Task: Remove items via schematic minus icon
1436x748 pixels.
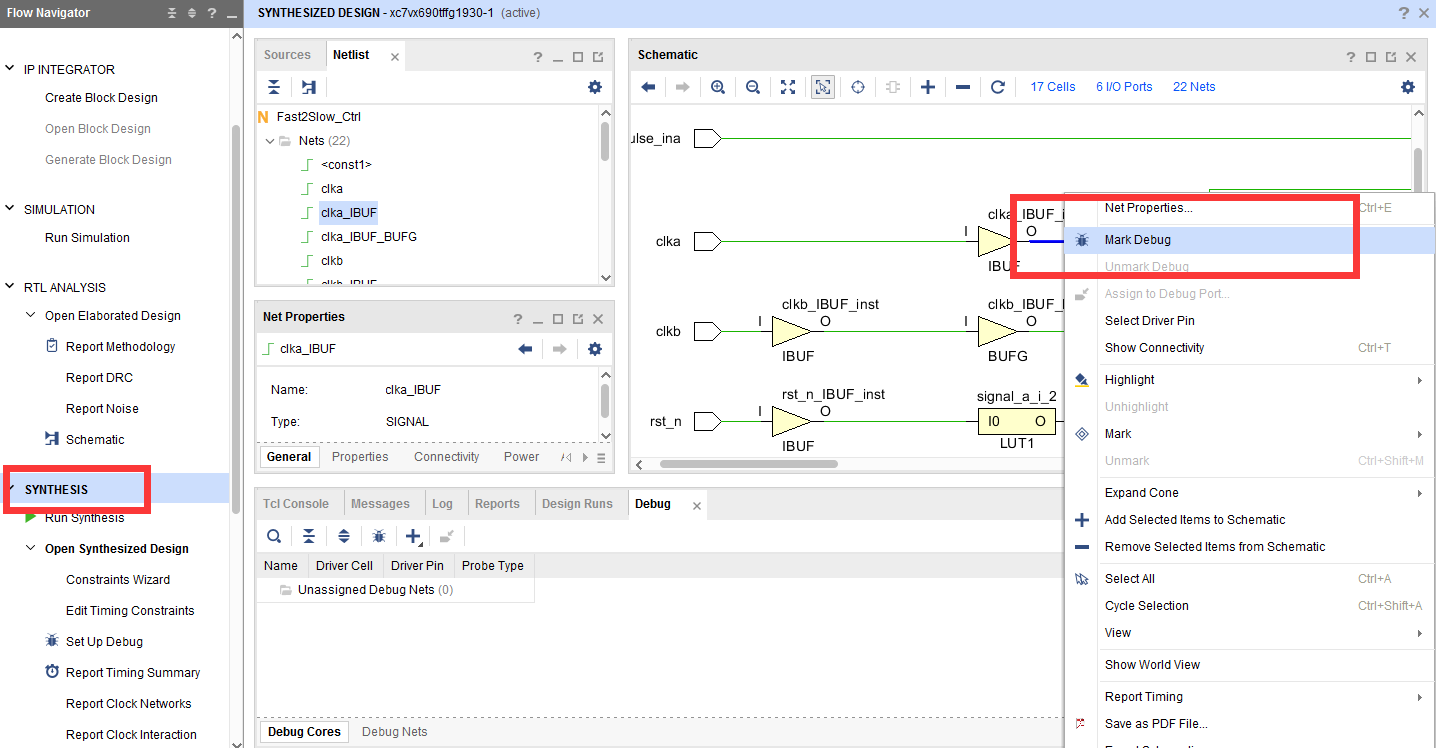Action: (x=963, y=87)
